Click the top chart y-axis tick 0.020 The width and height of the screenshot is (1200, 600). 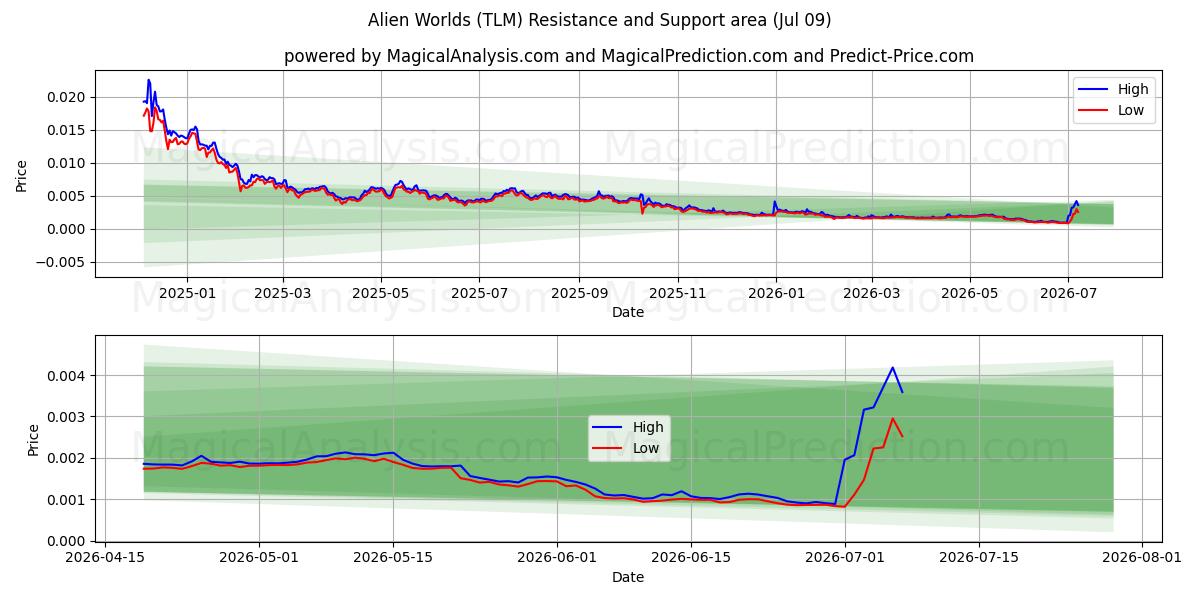click(x=67, y=97)
